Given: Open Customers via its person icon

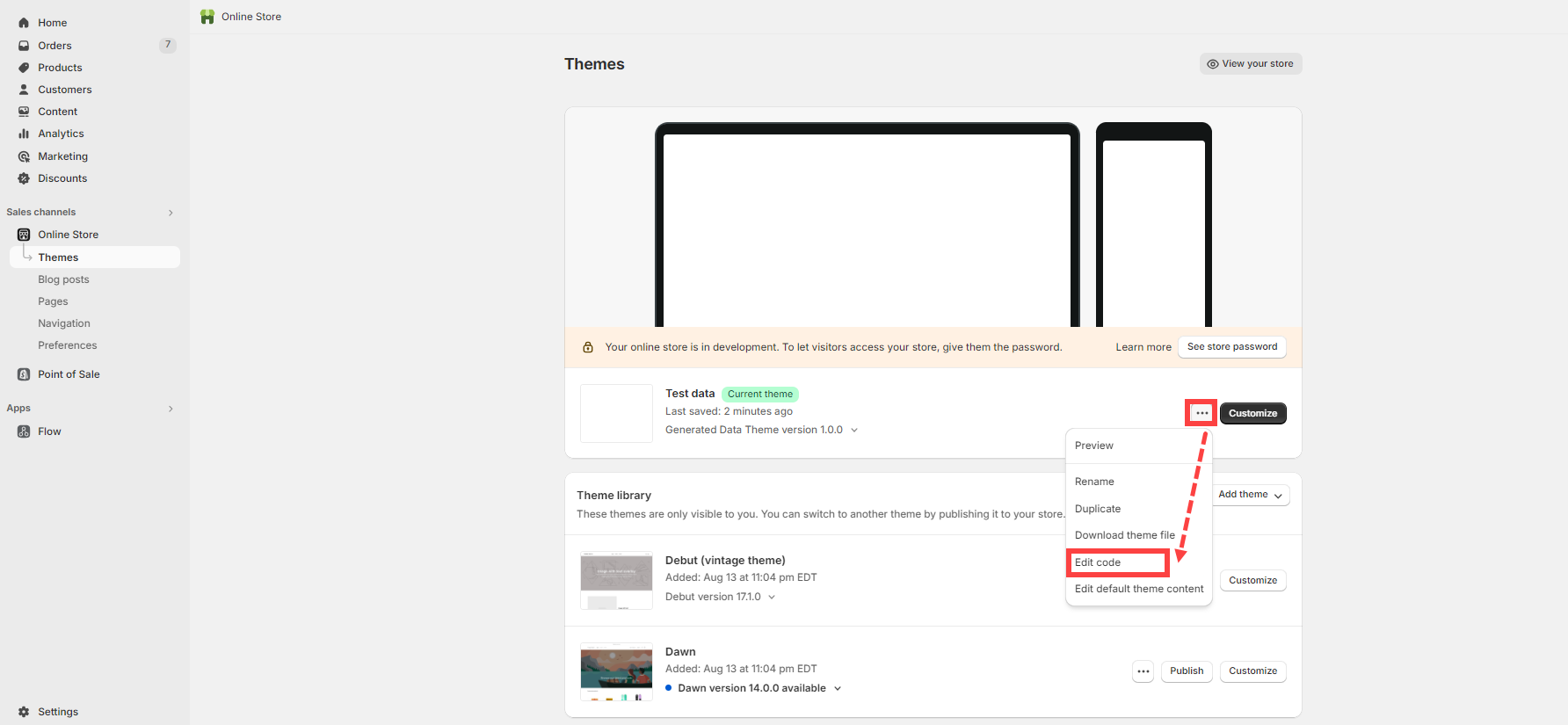Looking at the screenshot, I should click(24, 90).
